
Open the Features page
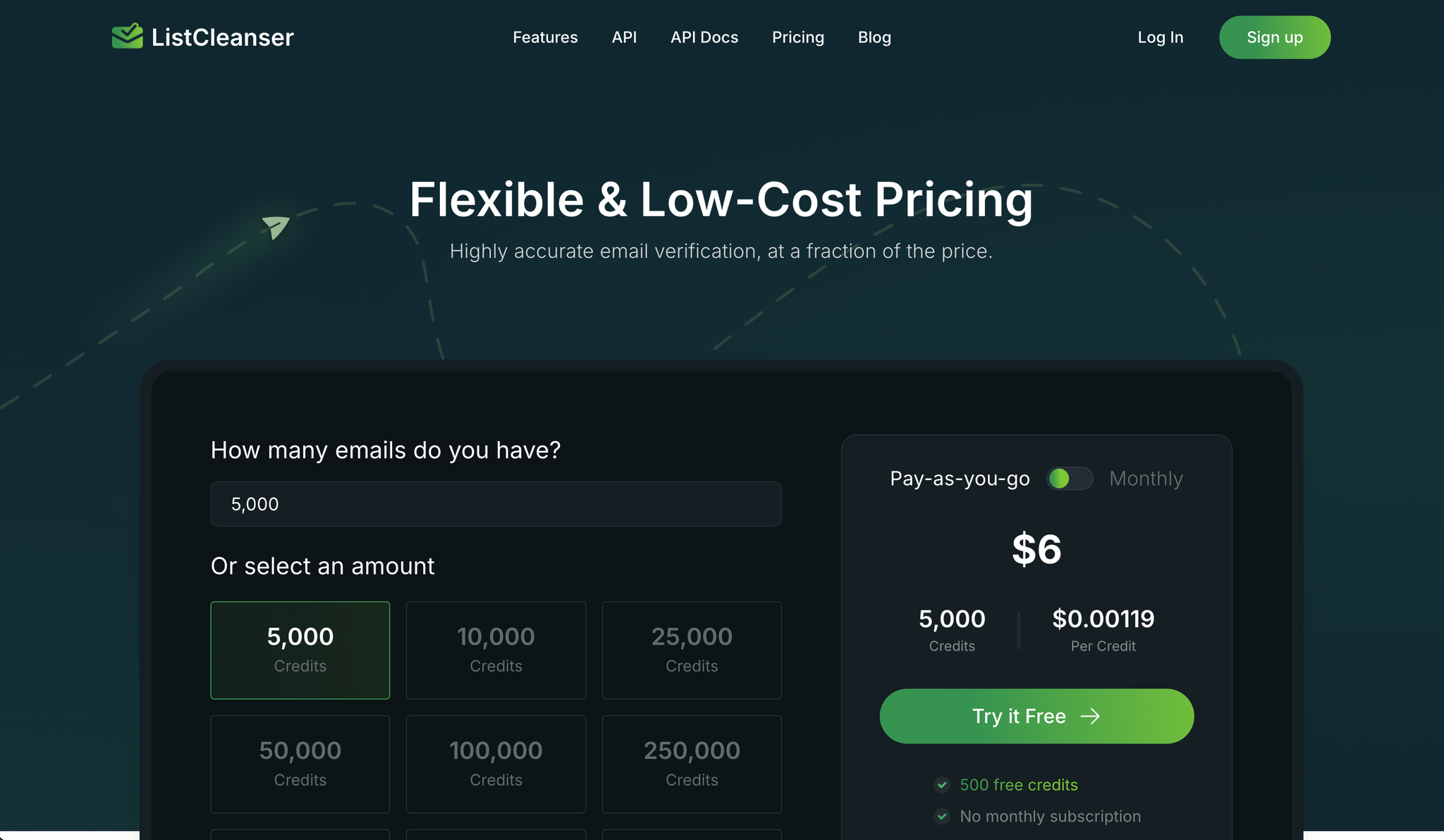click(x=545, y=37)
